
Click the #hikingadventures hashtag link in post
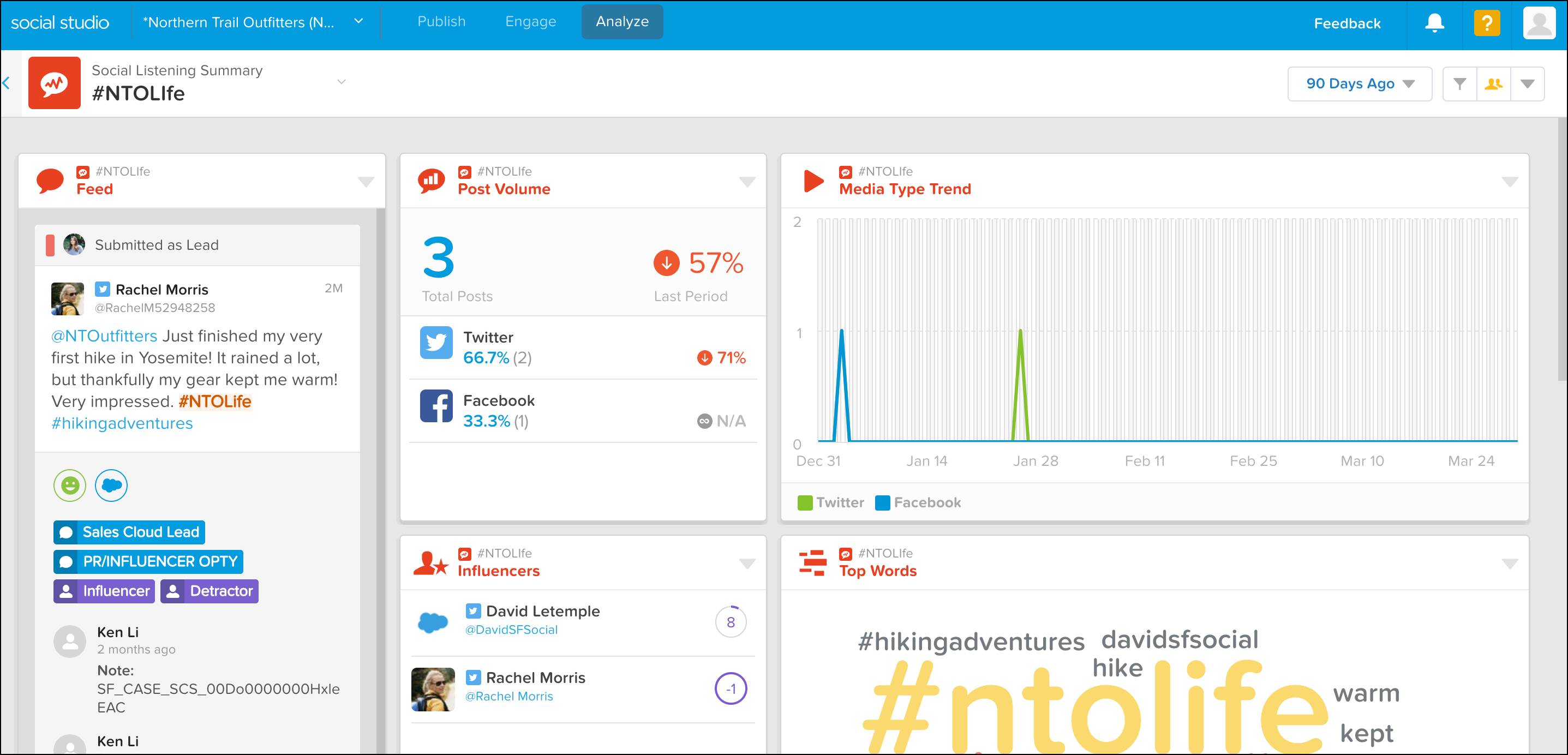tap(122, 423)
